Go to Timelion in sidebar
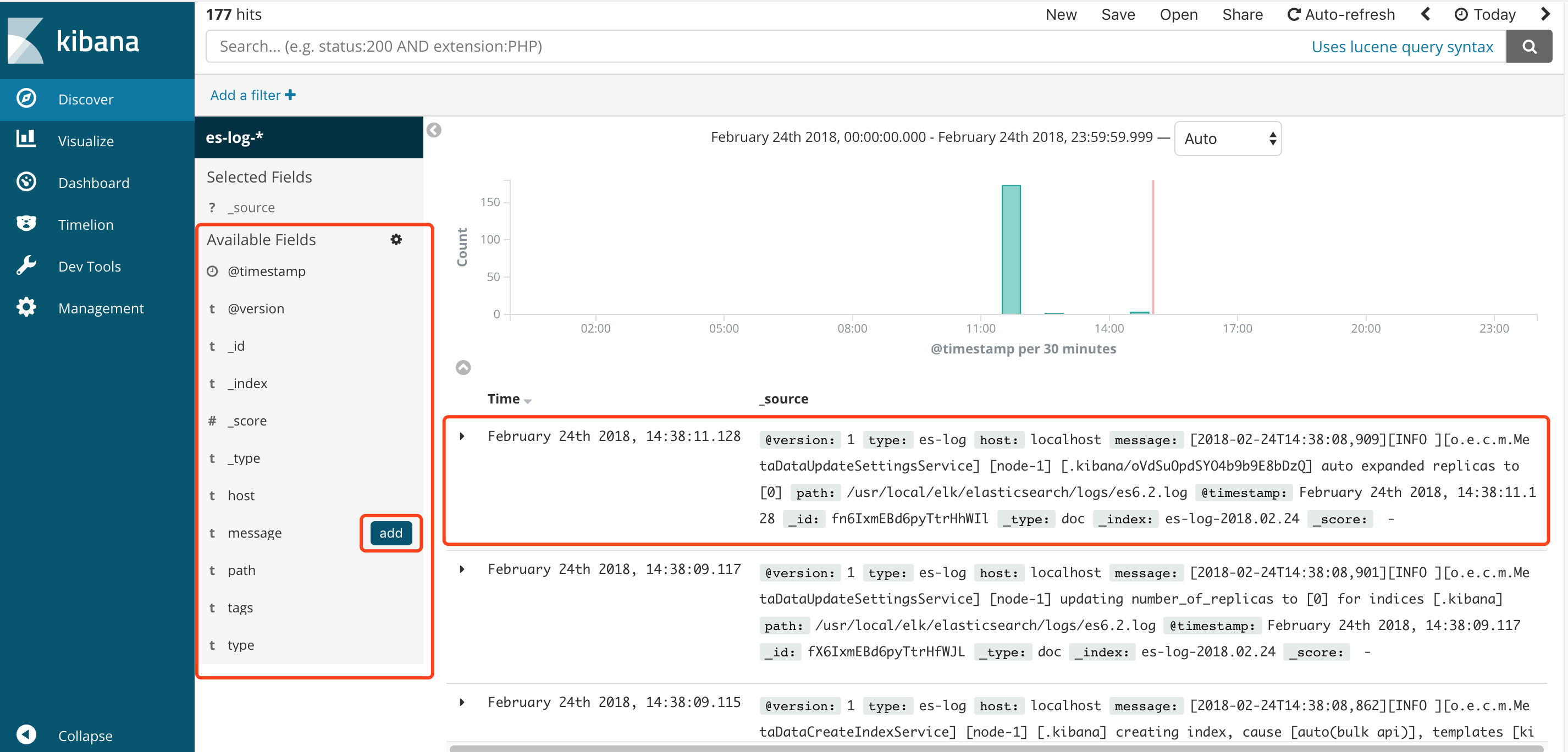The image size is (1568, 752). (97, 224)
